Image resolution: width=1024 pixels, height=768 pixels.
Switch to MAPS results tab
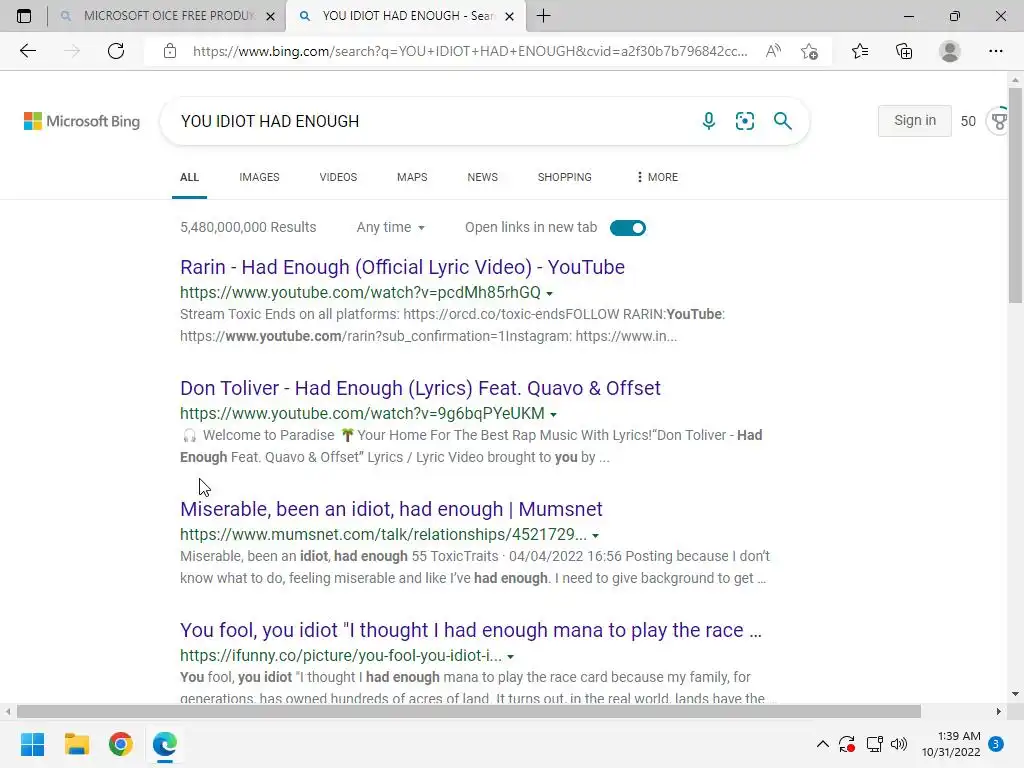click(x=412, y=177)
